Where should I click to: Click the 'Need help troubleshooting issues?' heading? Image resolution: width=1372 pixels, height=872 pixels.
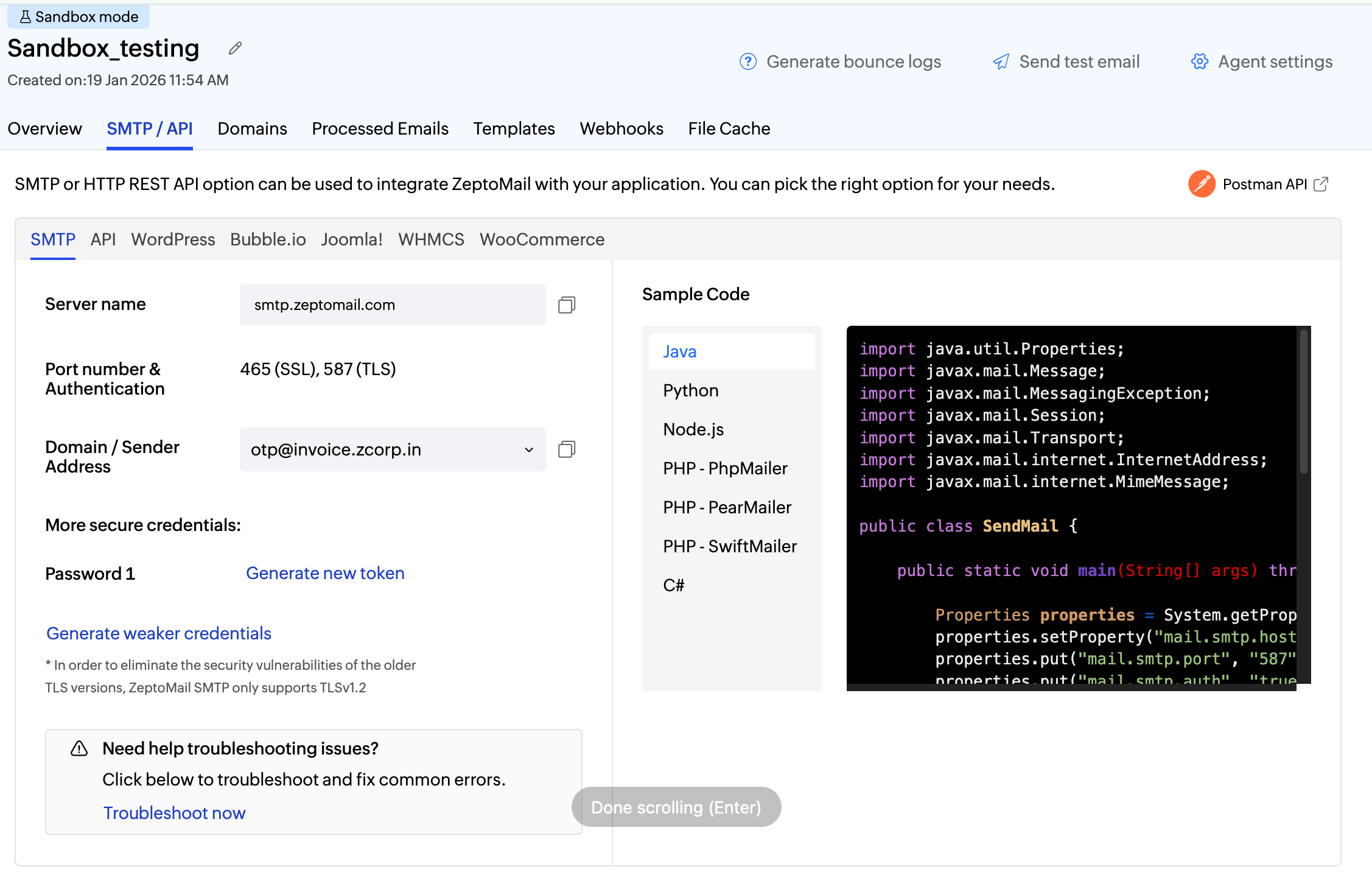(240, 748)
